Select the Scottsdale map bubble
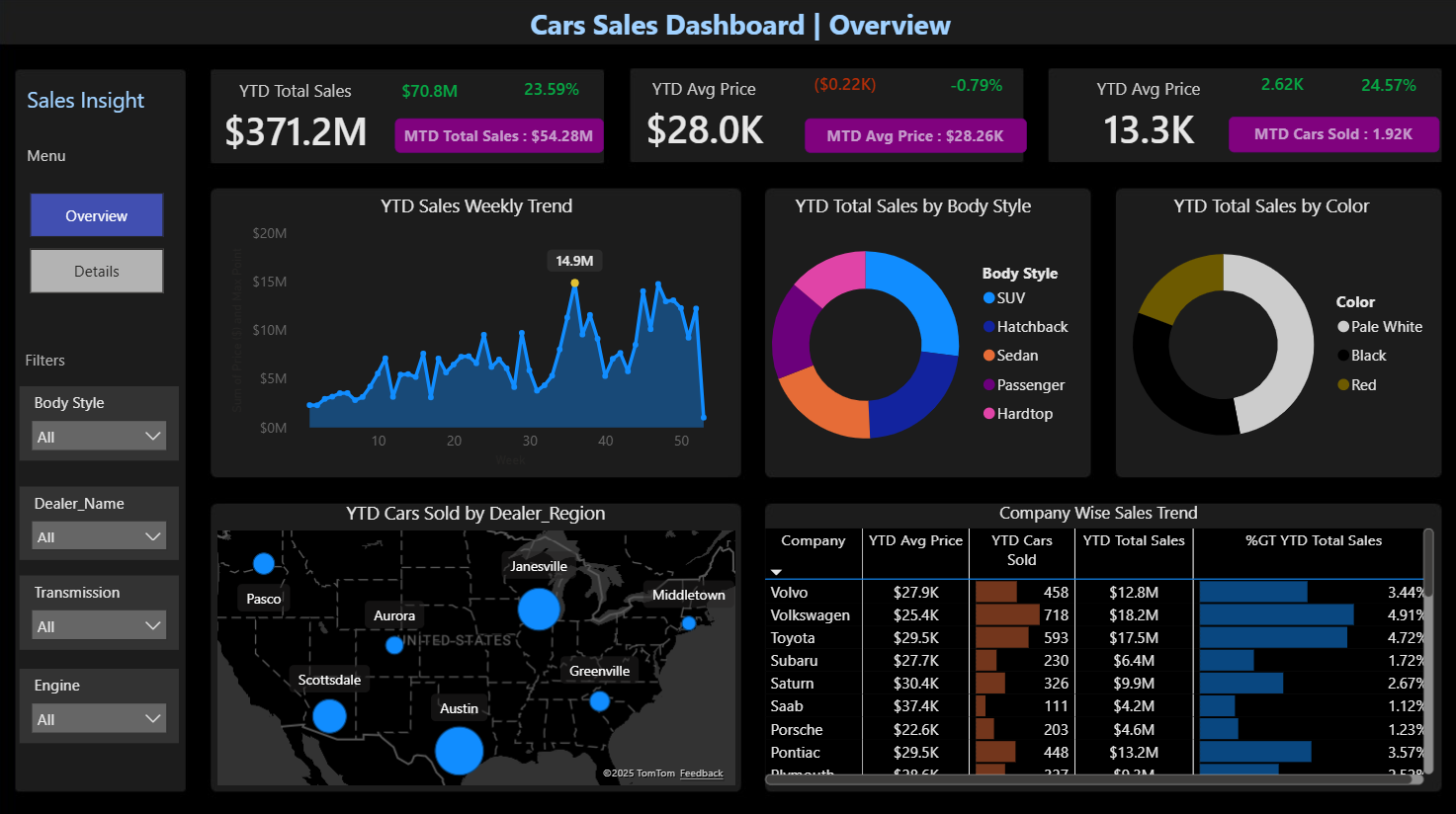The image size is (1456, 814). (x=329, y=715)
